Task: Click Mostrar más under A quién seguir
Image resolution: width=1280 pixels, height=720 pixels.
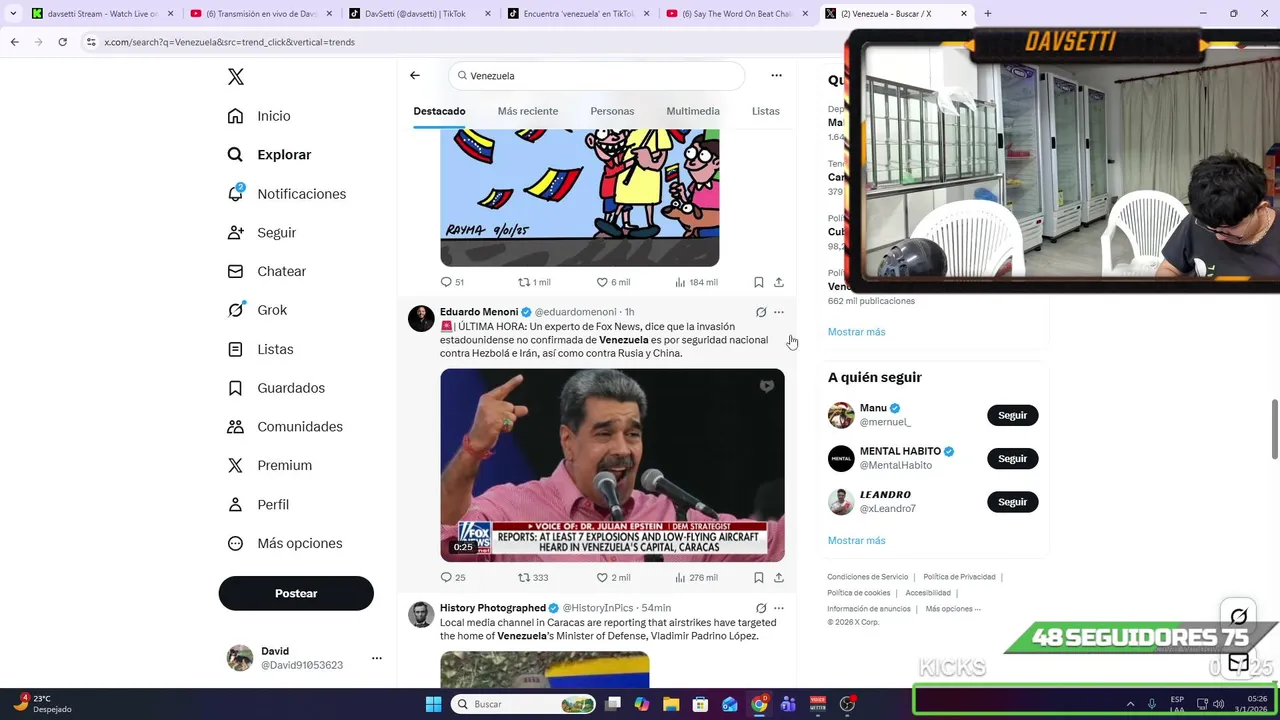Action: point(856,541)
